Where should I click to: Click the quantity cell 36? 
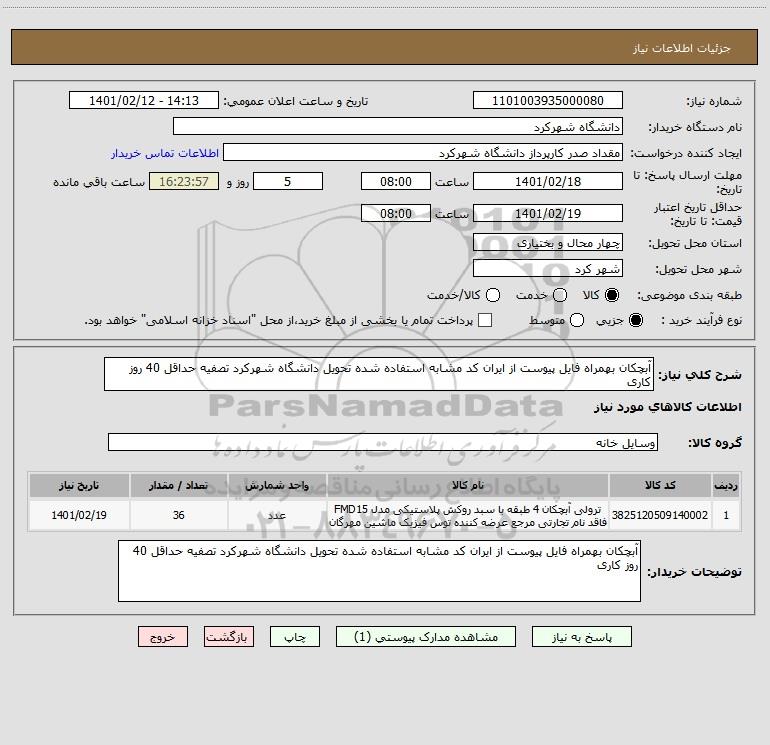(178, 515)
